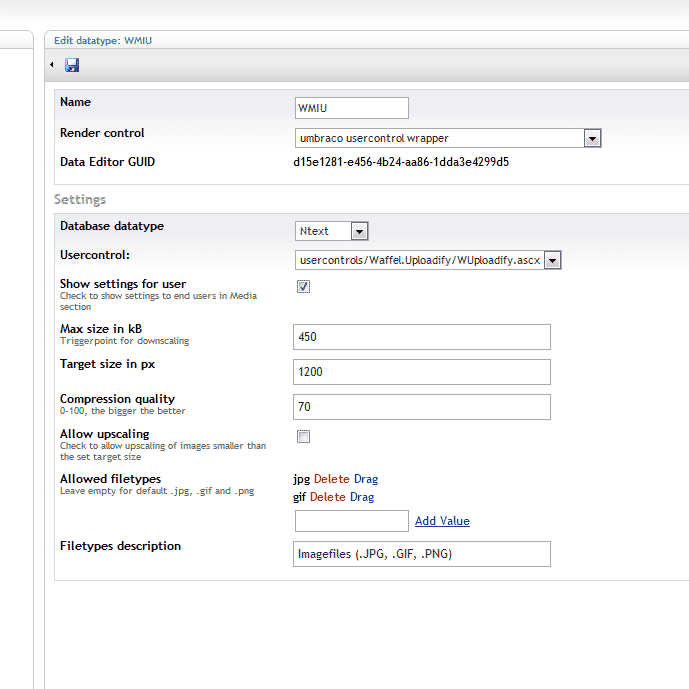Click Drag handle for the jpg entry

(366, 479)
